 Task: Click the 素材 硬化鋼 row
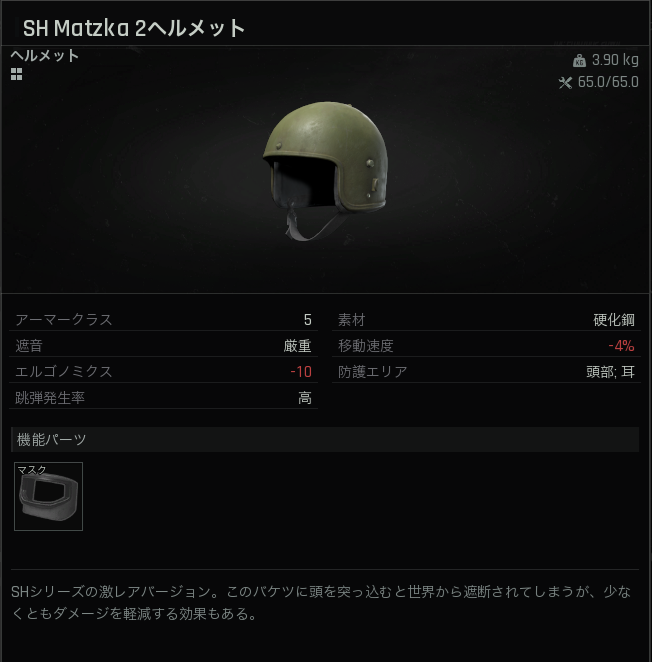486,320
